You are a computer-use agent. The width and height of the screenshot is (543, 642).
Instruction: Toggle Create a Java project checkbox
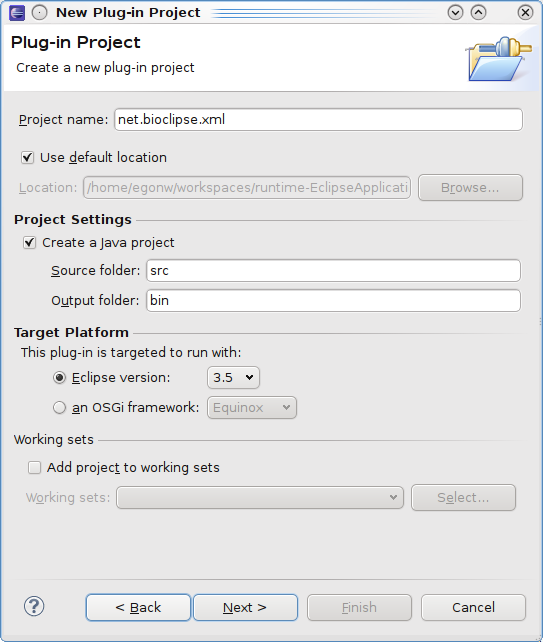coord(29,242)
